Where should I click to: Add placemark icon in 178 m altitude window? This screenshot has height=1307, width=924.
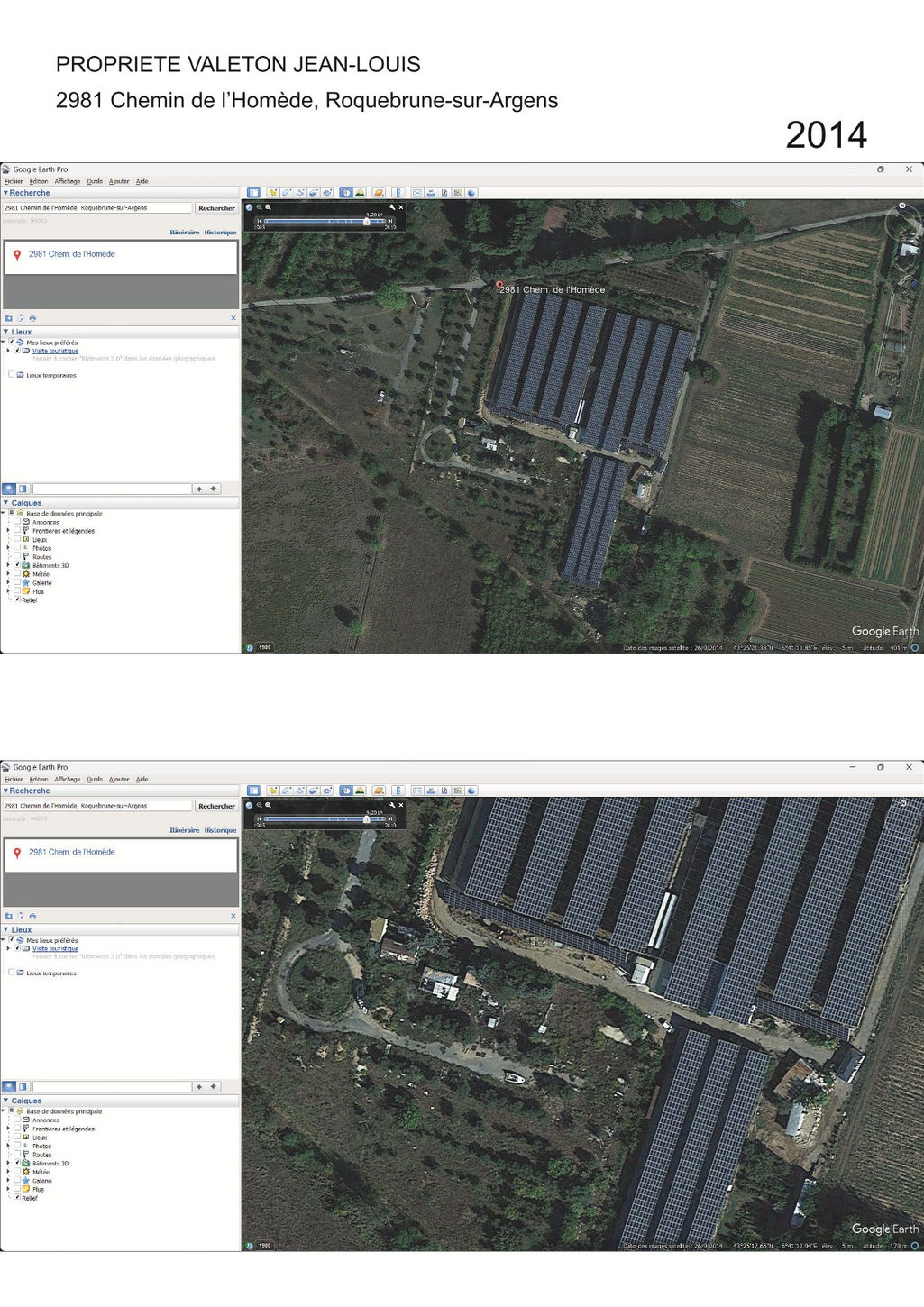point(272,791)
